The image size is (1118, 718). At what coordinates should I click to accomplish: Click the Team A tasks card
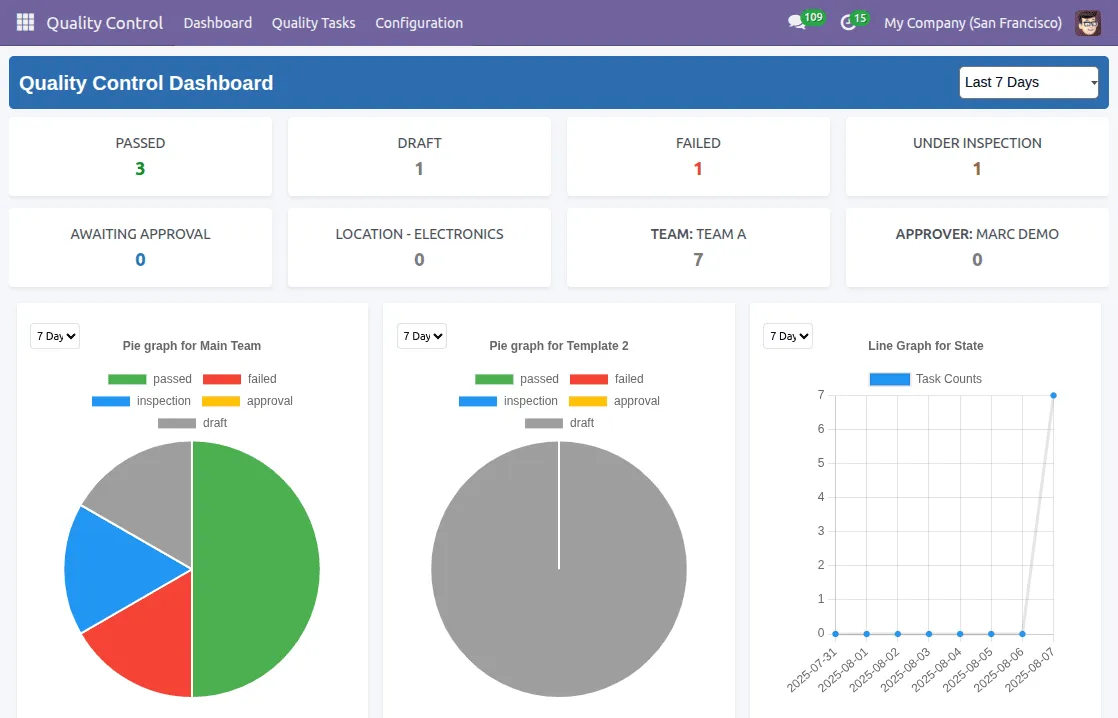(698, 247)
